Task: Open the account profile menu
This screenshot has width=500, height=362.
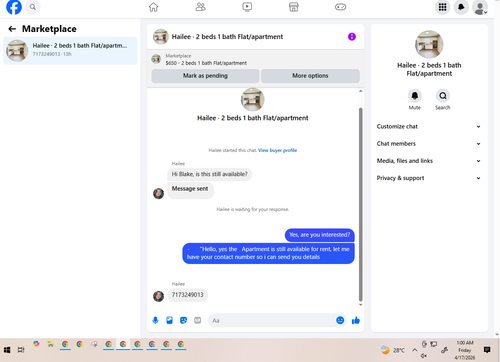Action: (x=480, y=7)
